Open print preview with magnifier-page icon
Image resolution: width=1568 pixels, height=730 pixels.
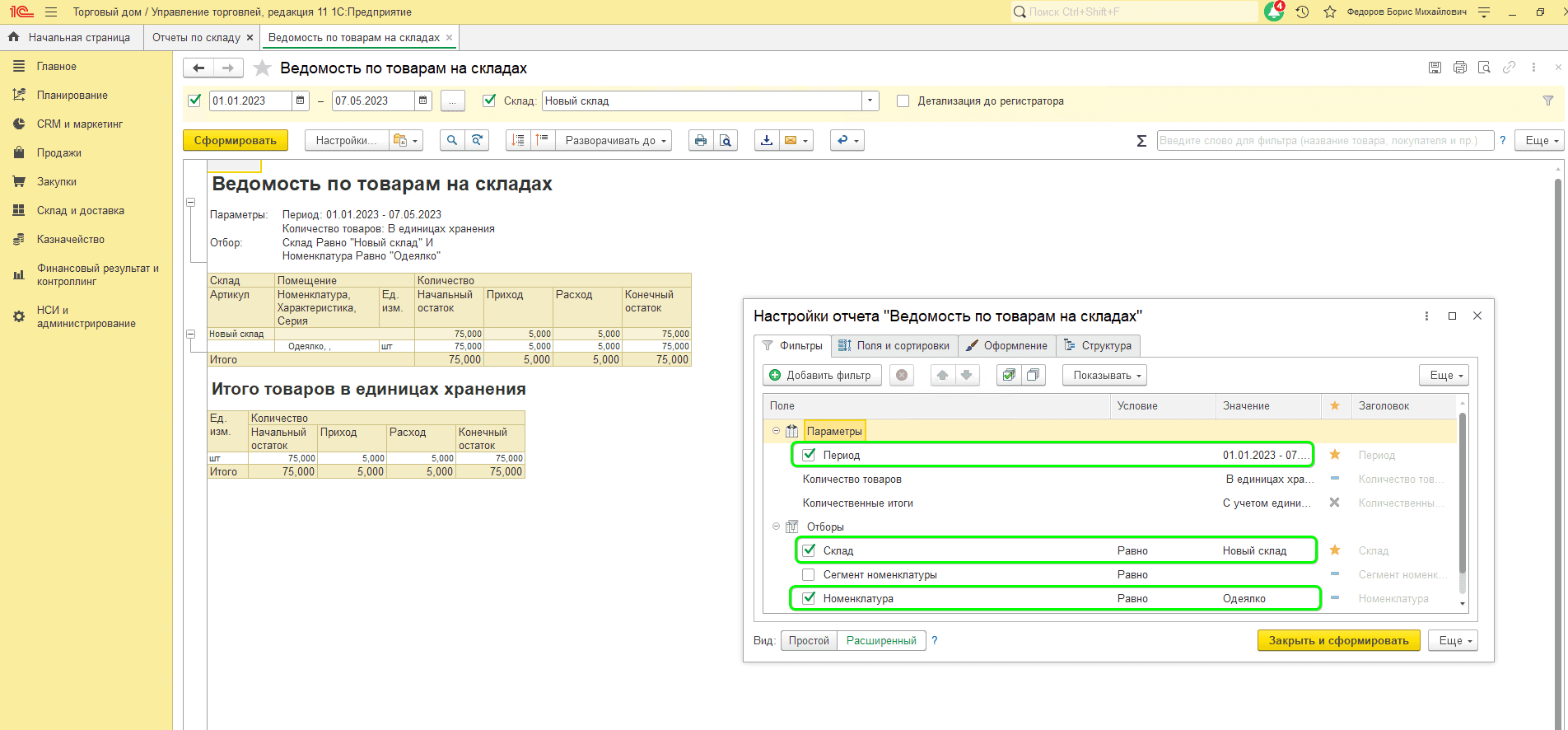tap(725, 141)
